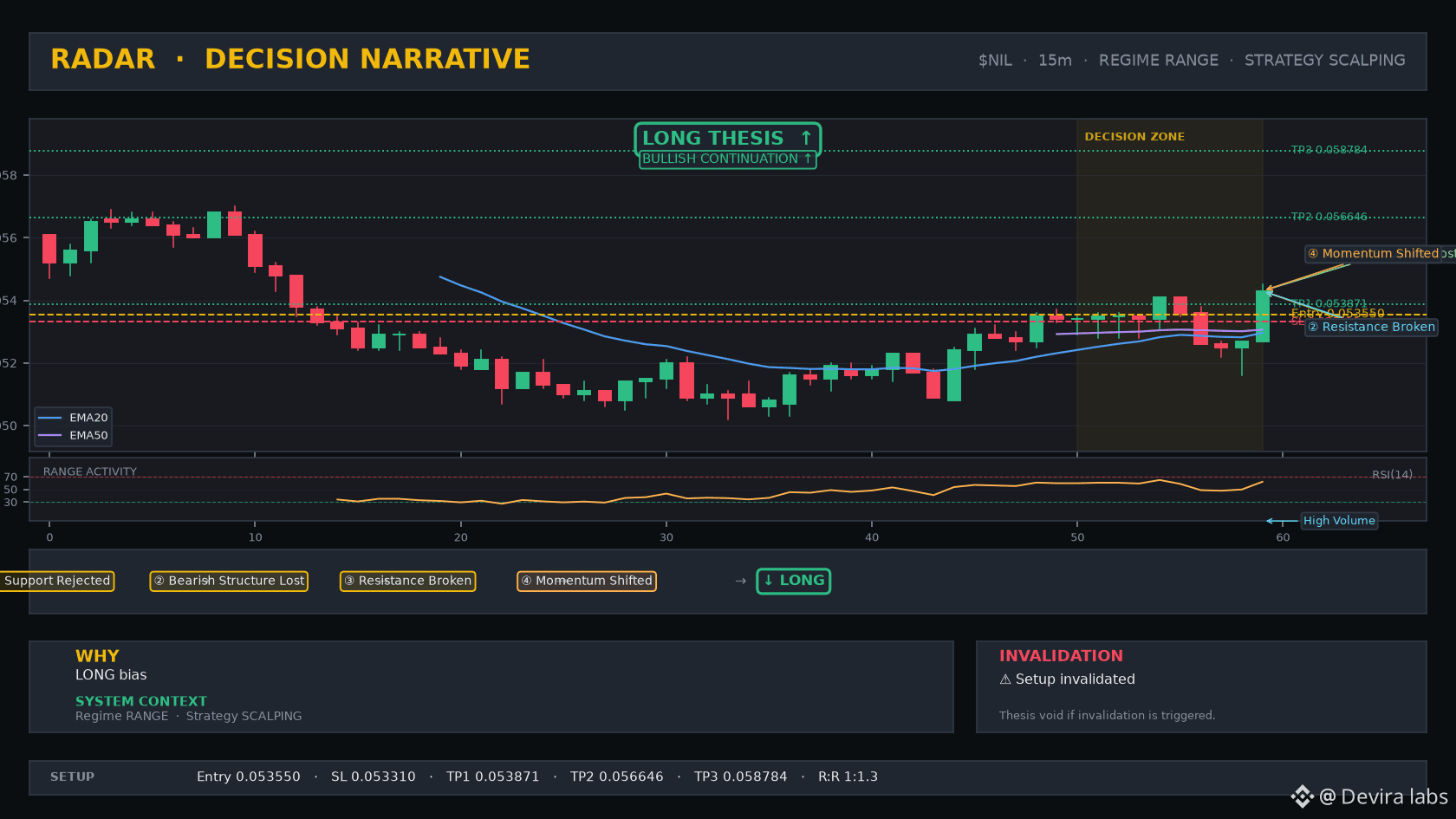Click the TP3 0.058784 line label on the chart
The height and width of the screenshot is (819, 1456).
pyautogui.click(x=1329, y=150)
